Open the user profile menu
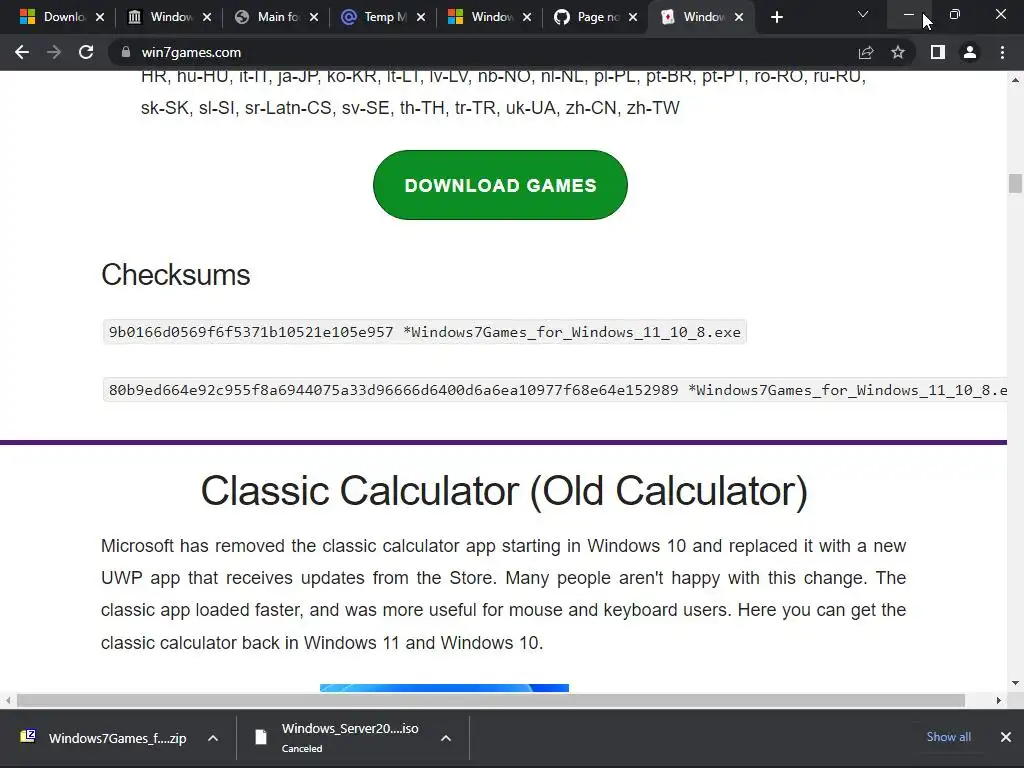 pyautogui.click(x=970, y=52)
